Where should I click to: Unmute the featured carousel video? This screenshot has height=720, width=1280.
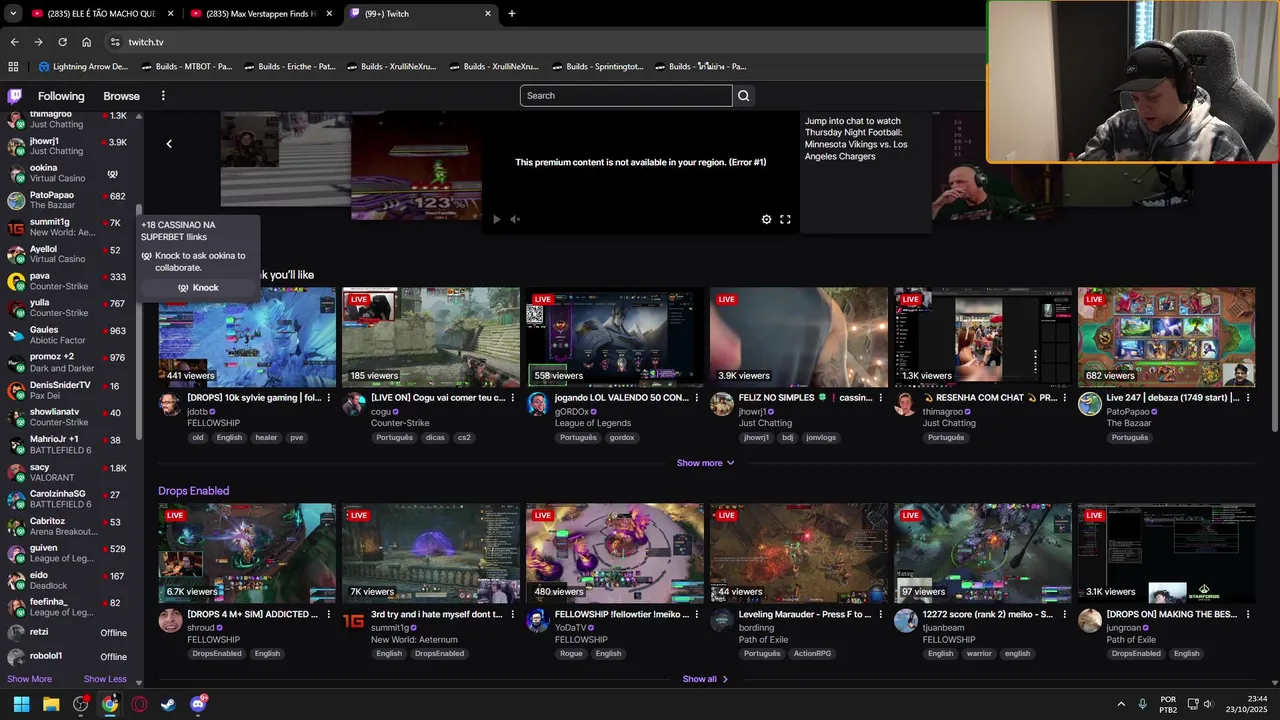[x=515, y=219]
